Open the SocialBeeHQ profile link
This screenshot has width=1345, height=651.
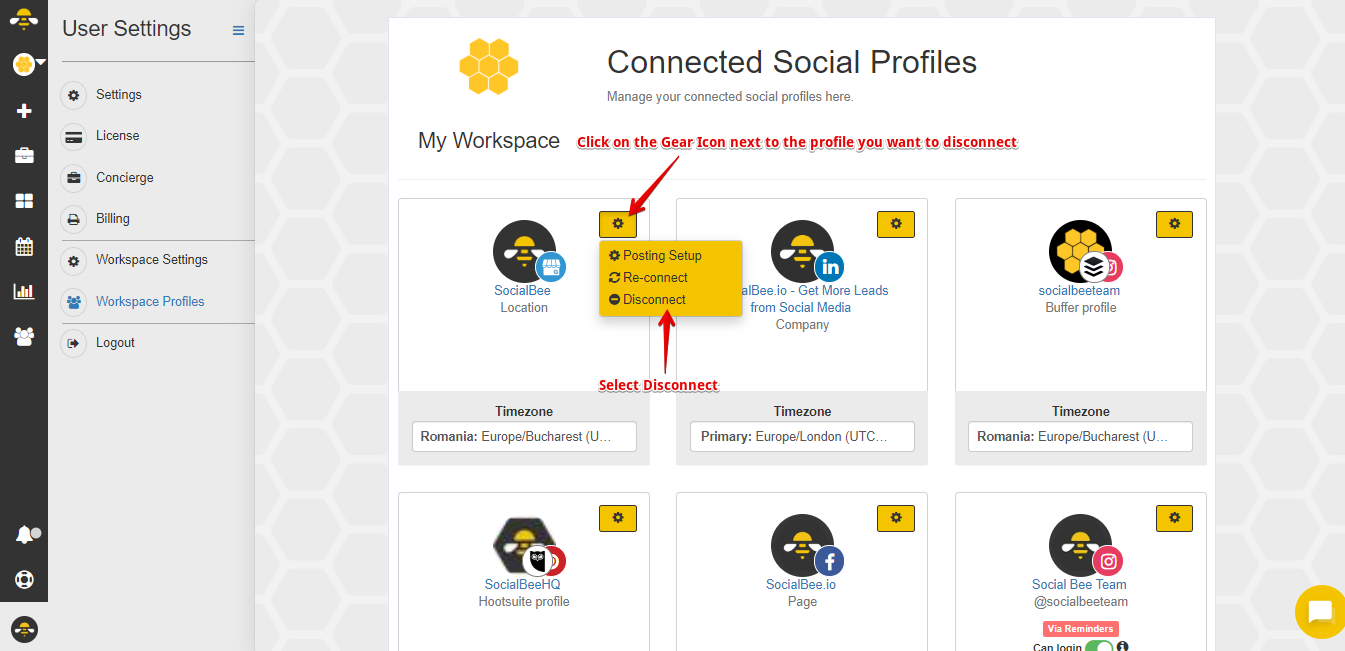[522, 585]
